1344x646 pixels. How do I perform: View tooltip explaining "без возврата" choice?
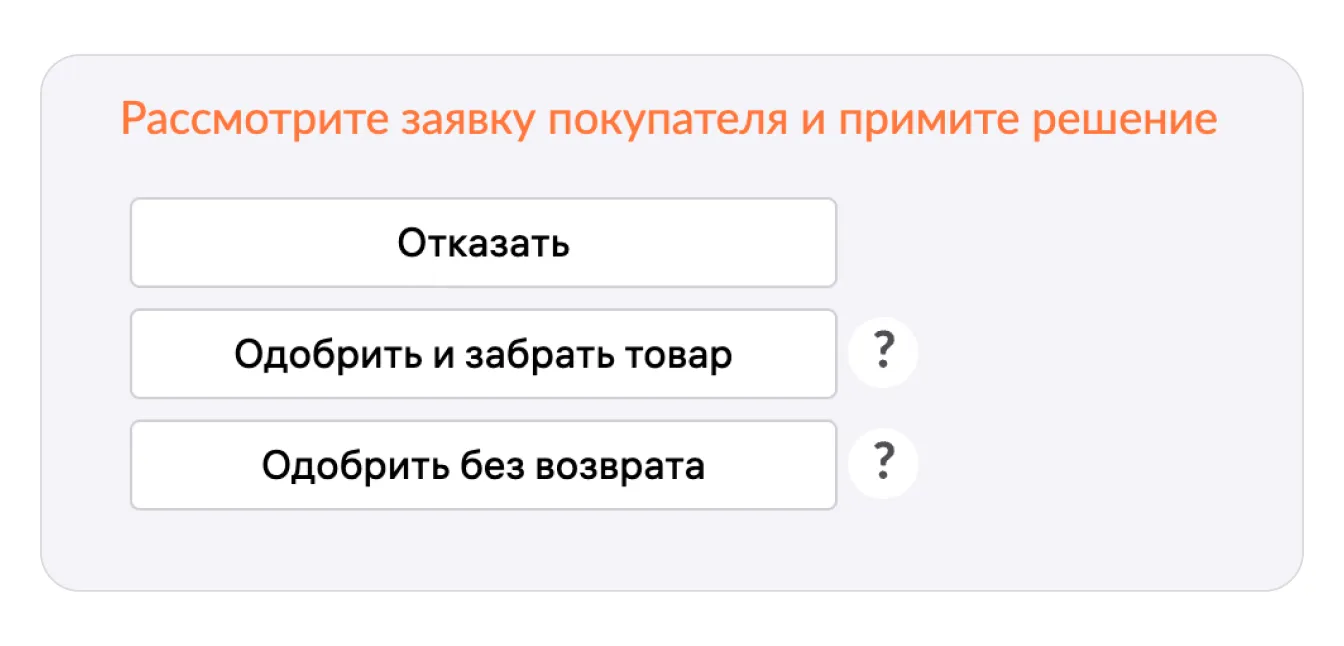(x=882, y=464)
